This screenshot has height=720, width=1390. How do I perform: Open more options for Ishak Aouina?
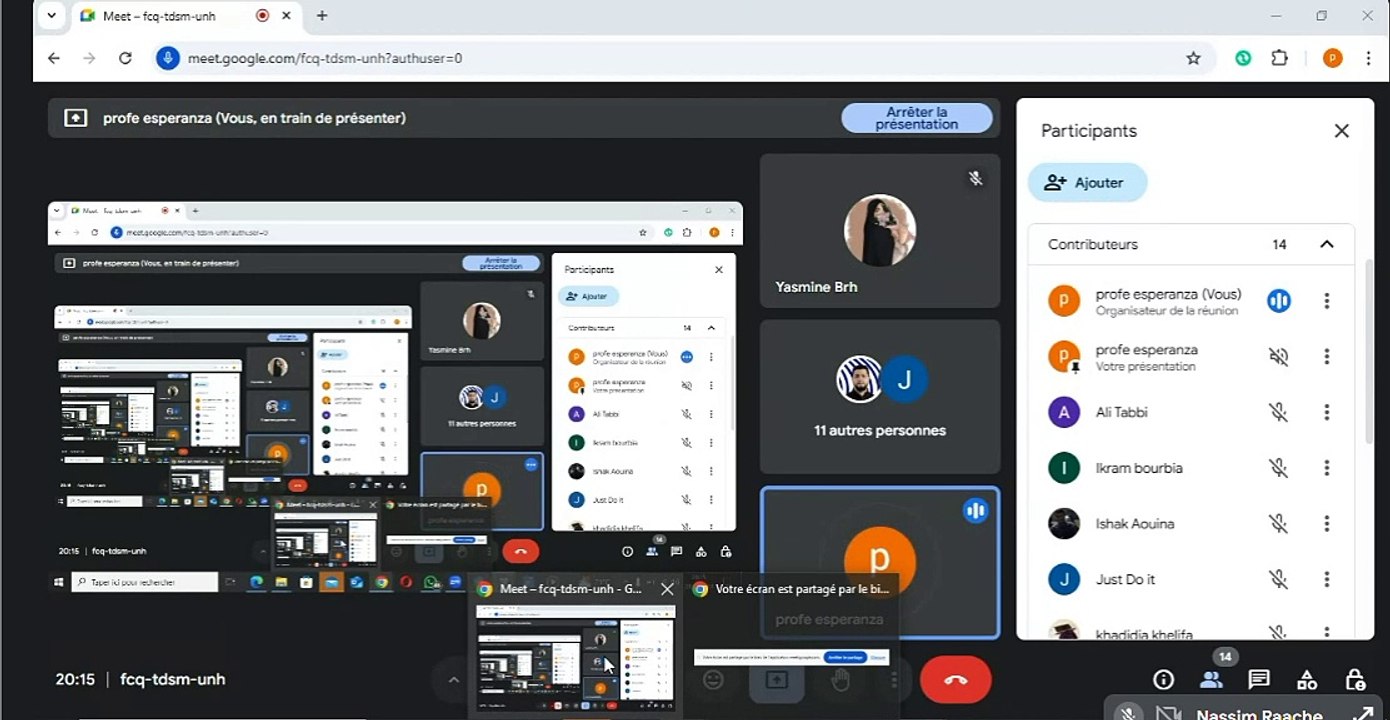click(1327, 524)
